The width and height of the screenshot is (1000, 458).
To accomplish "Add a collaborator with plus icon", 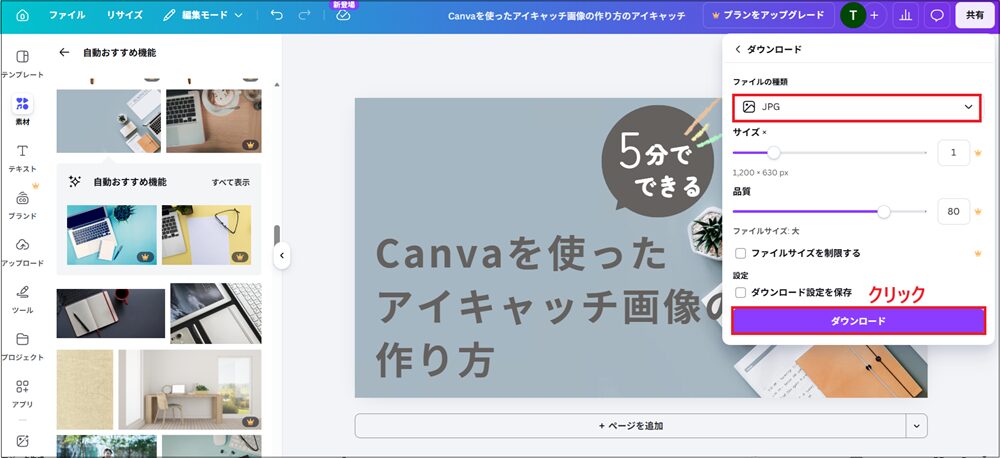I will point(874,15).
